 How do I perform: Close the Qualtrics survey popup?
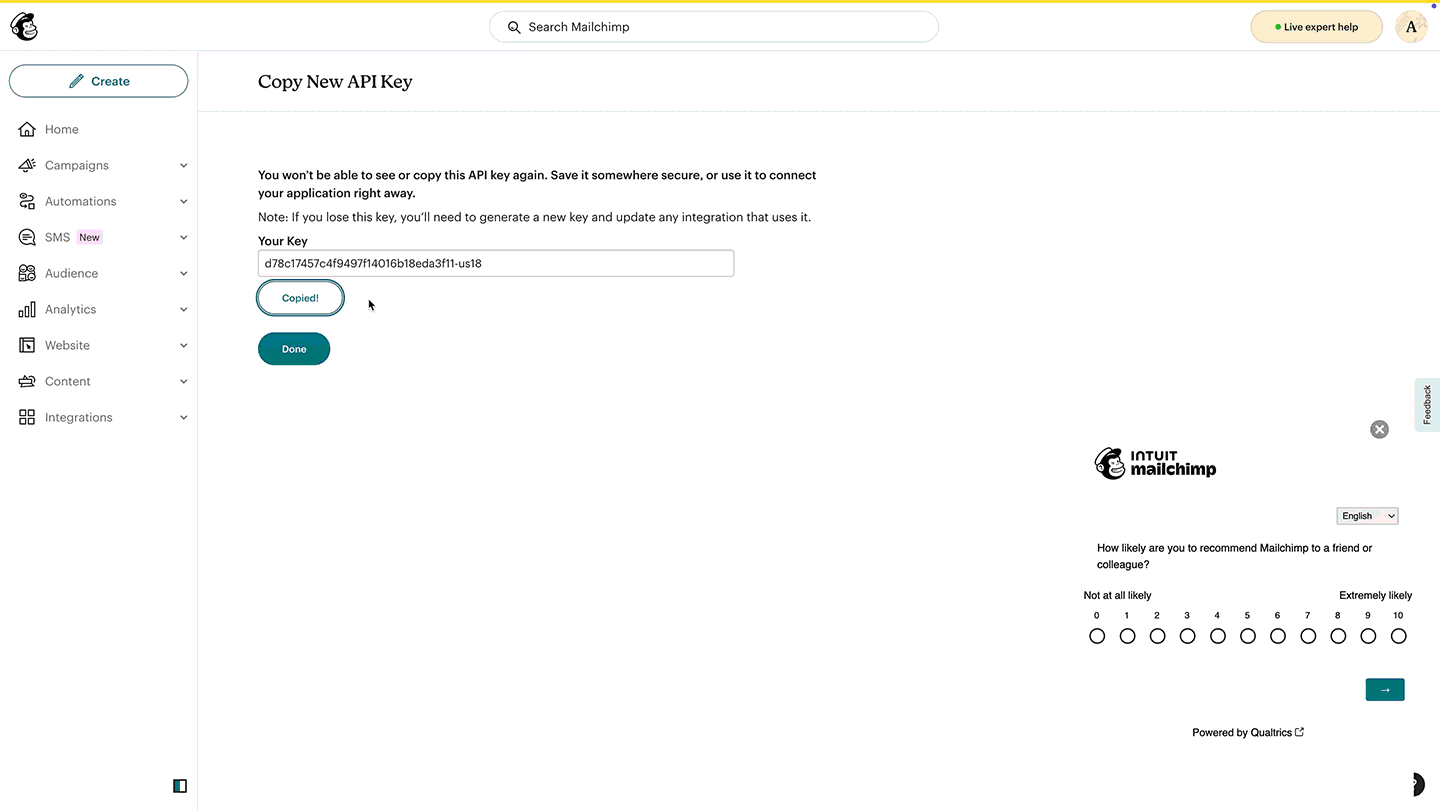point(1379,429)
